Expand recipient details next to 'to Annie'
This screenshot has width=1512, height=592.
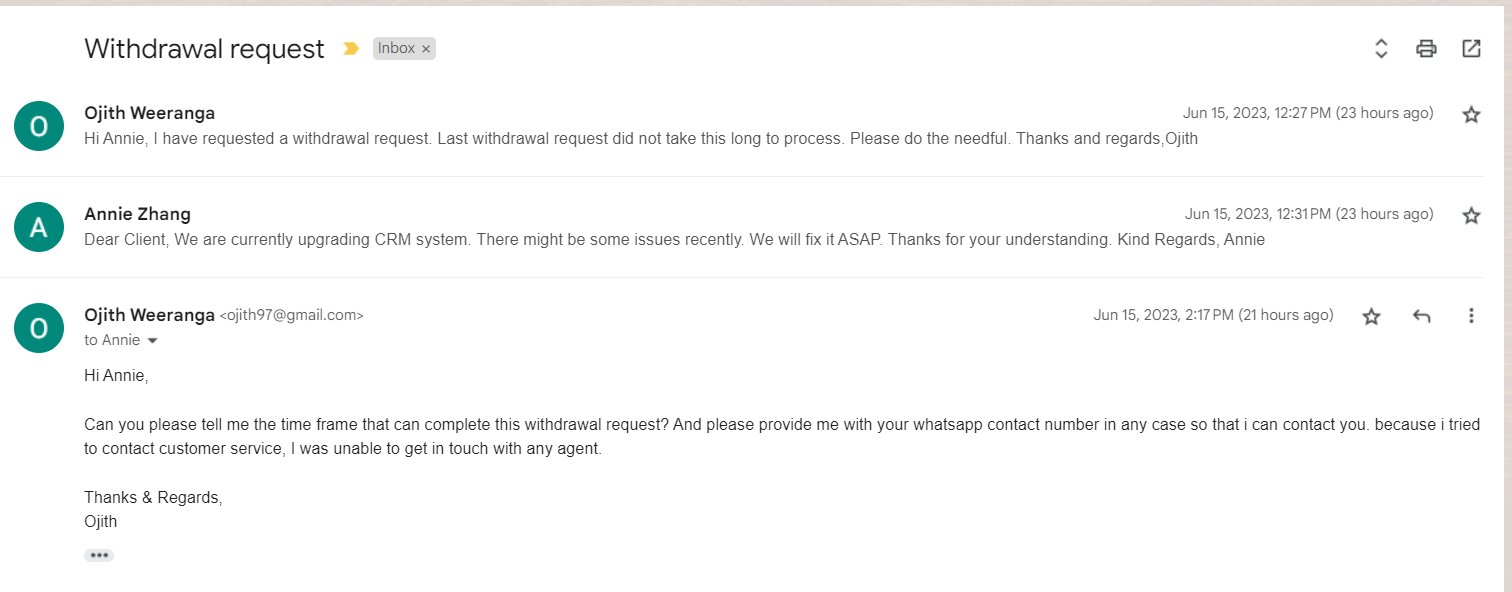152,341
